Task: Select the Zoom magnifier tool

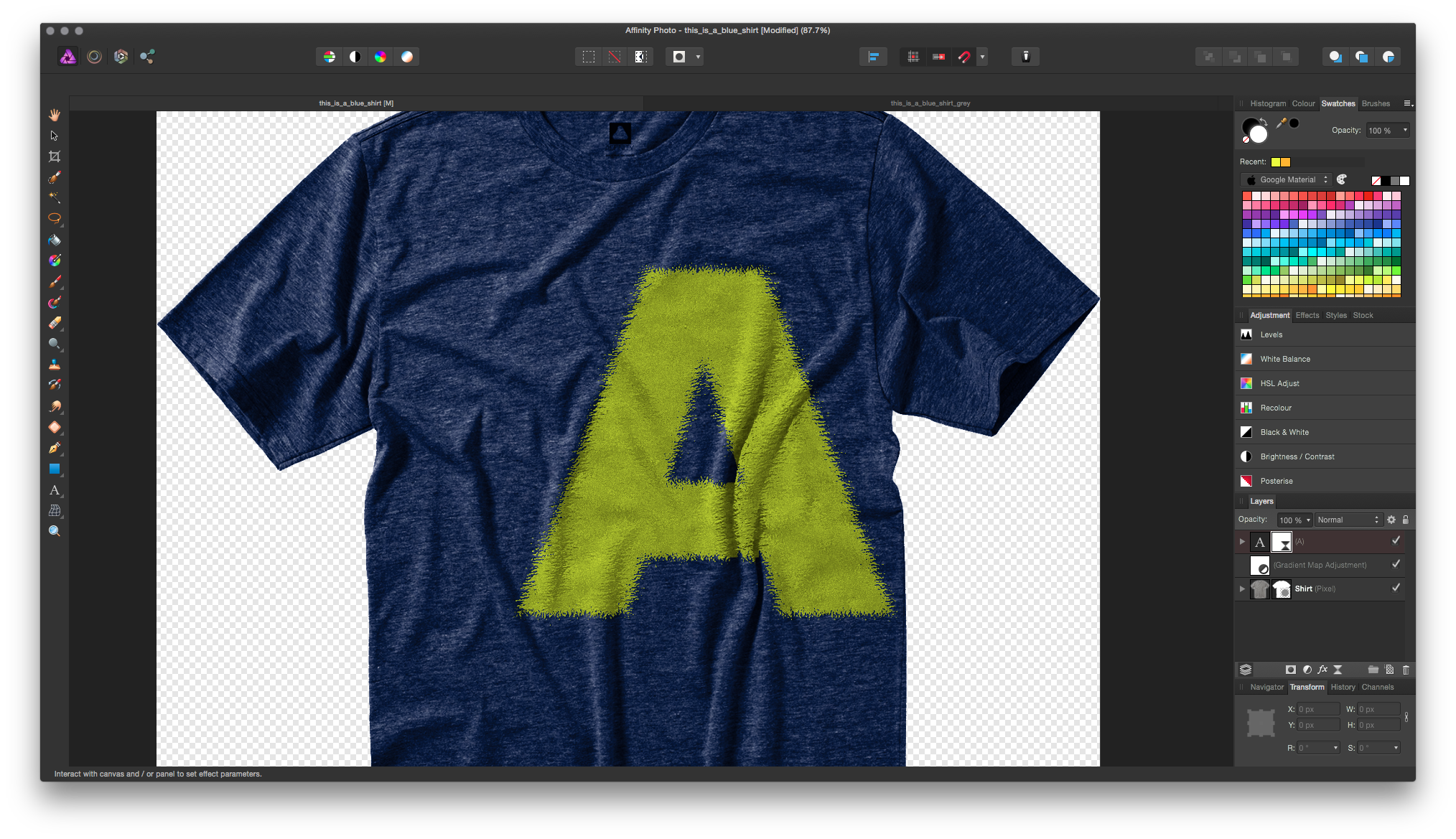Action: point(55,531)
